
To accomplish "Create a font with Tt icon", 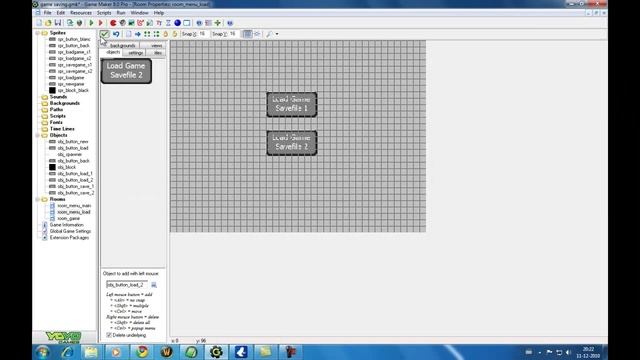I will tap(159, 23).
